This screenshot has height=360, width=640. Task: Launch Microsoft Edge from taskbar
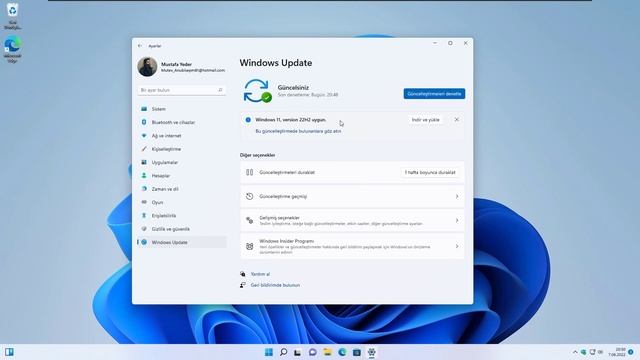click(x=342, y=352)
